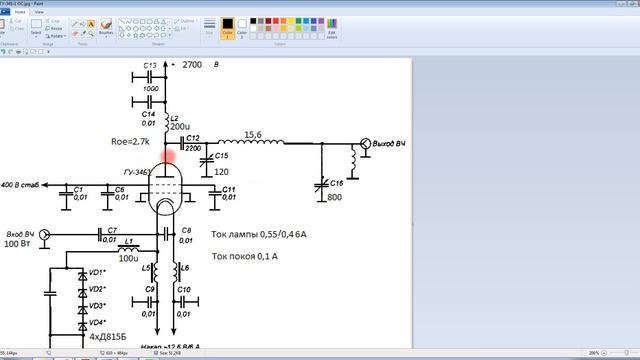Click the 'Выход ВЧ' label on canvas
The height and width of the screenshot is (360, 640).
tap(389, 144)
